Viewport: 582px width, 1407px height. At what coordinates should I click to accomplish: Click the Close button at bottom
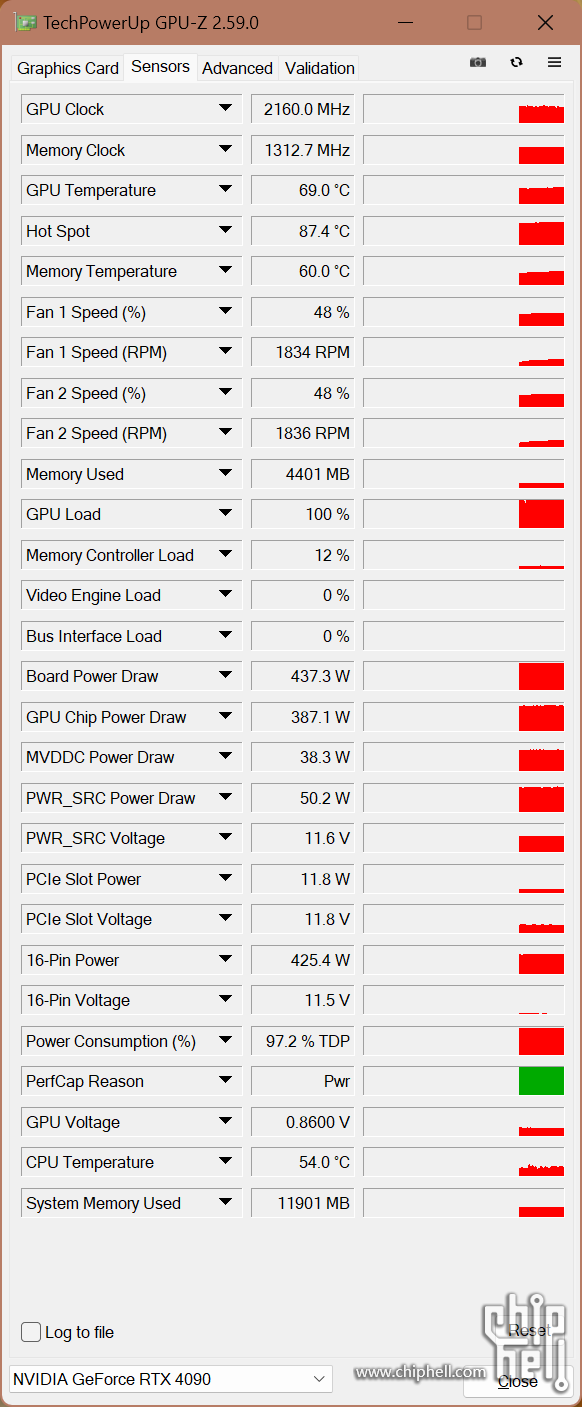click(517, 1381)
